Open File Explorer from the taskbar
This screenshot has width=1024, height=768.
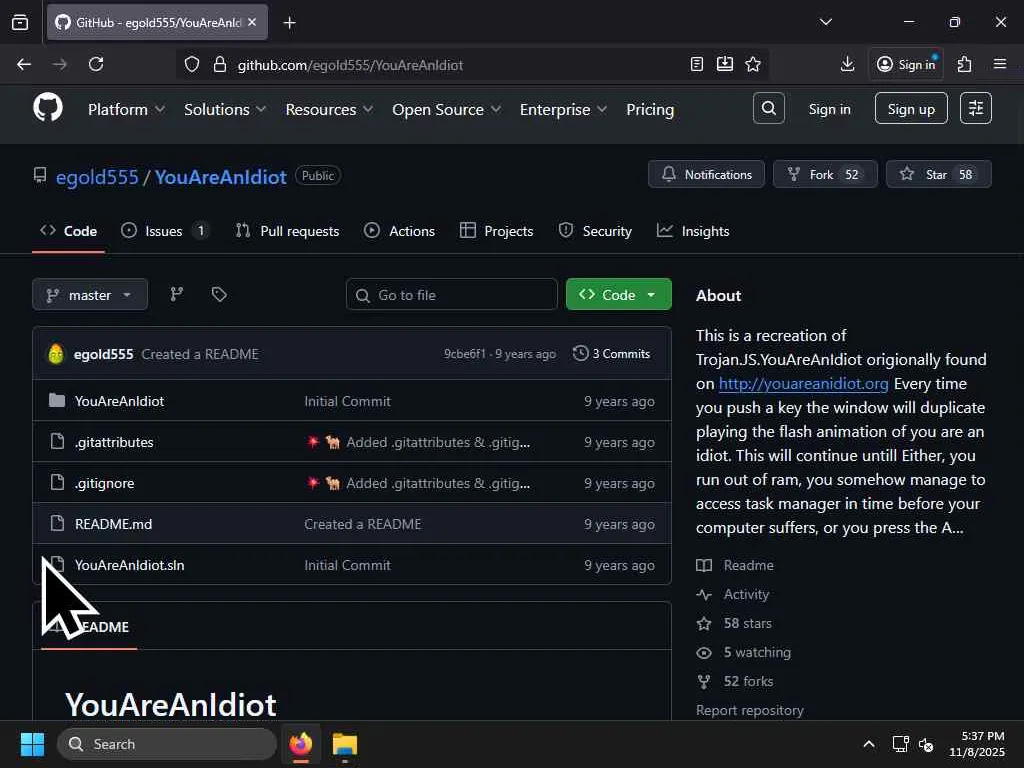[x=345, y=744]
